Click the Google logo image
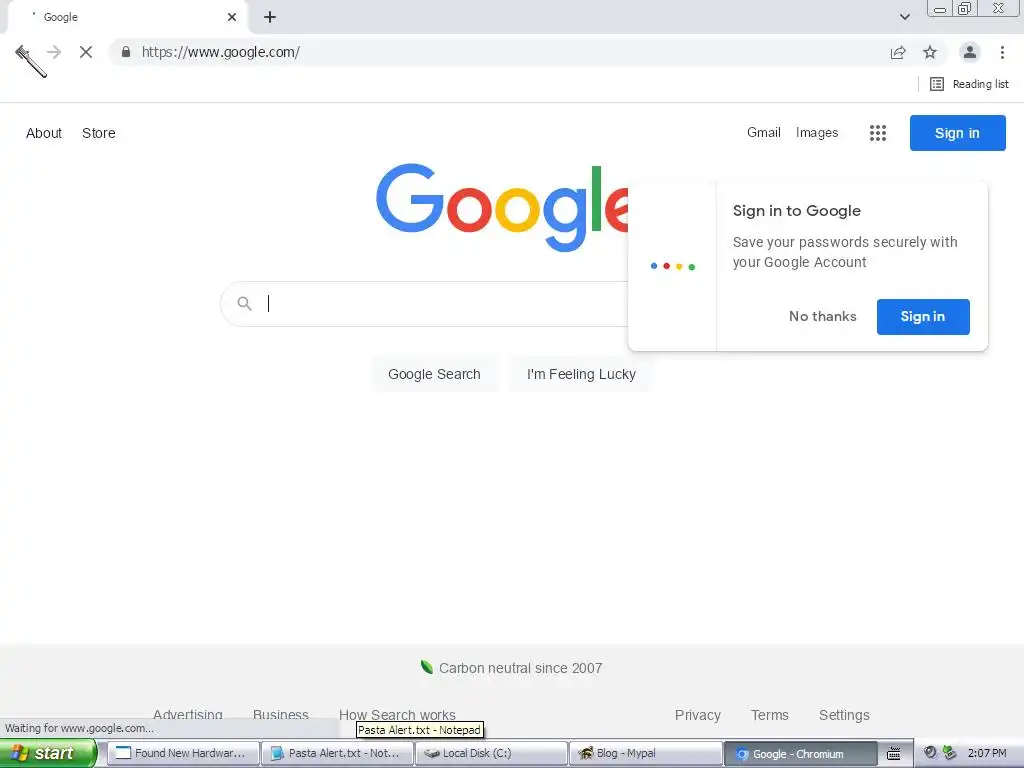 pyautogui.click(x=502, y=207)
